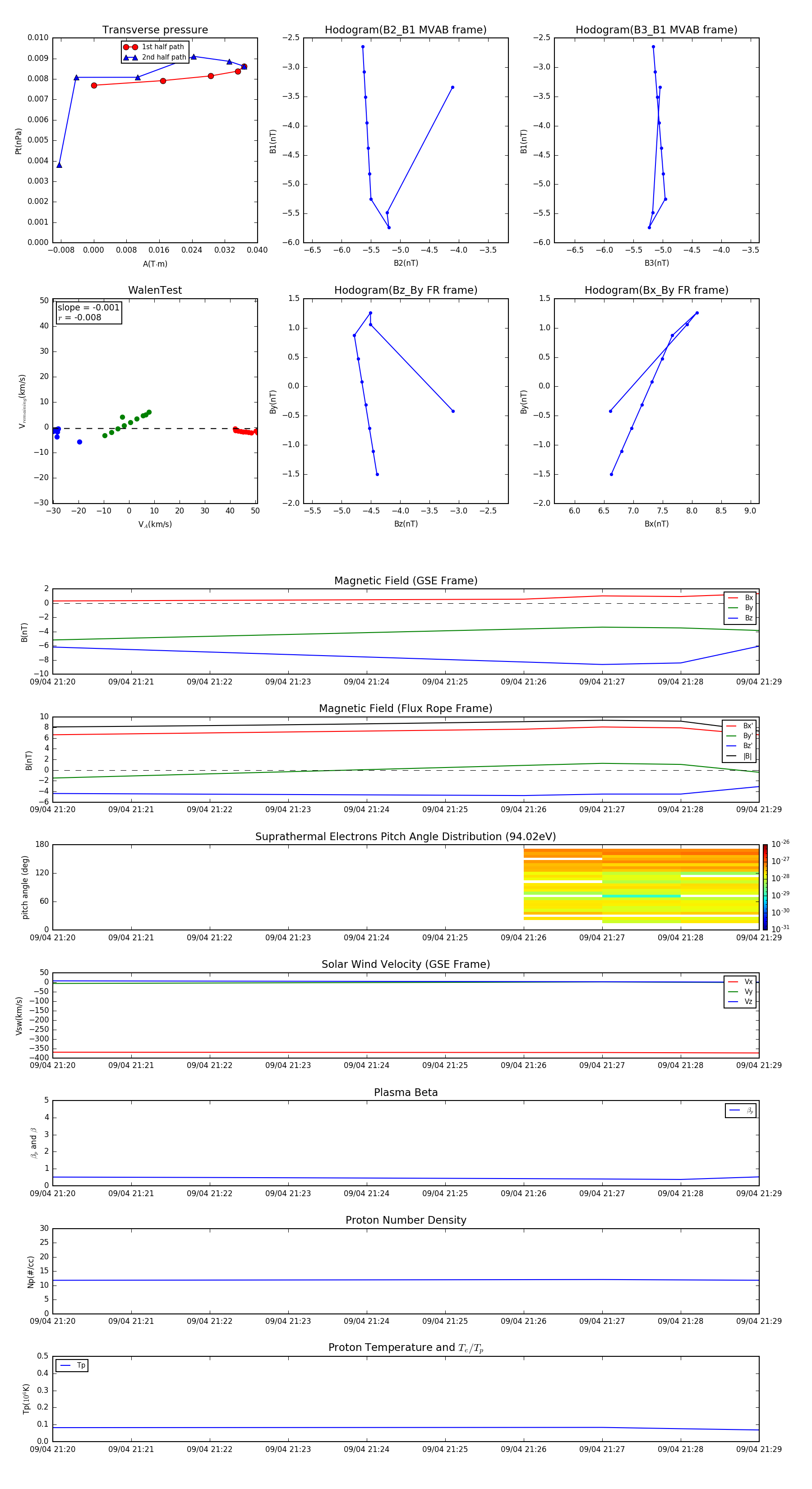
Task: Select Vx in the solar wind legend
Action: (740, 982)
